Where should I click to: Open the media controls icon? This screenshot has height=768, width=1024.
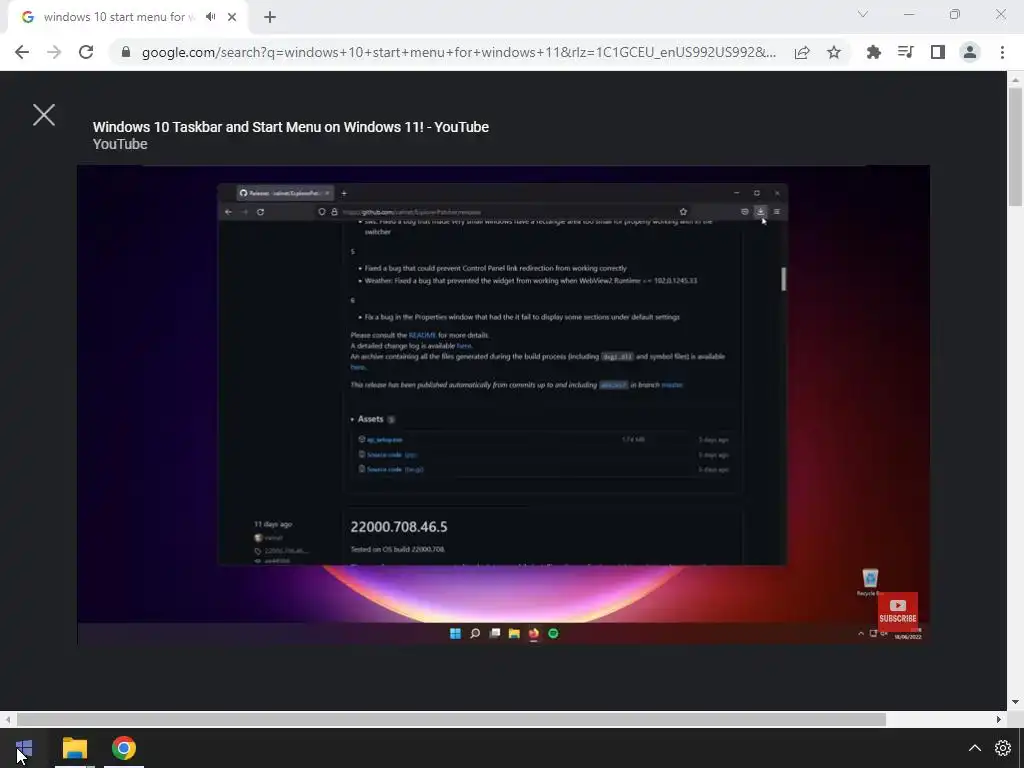906,52
